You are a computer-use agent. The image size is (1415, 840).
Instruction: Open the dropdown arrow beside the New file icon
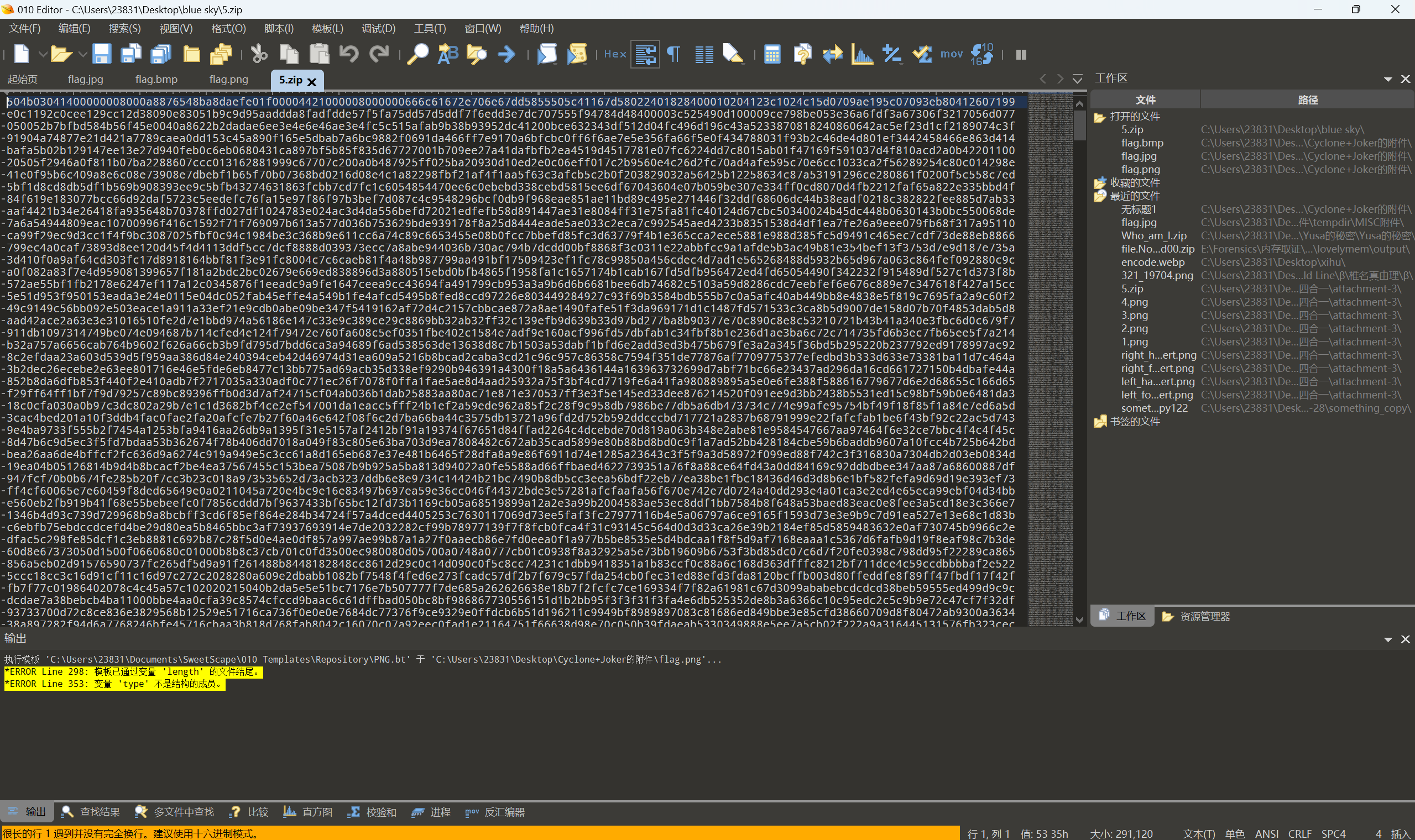tap(43, 54)
